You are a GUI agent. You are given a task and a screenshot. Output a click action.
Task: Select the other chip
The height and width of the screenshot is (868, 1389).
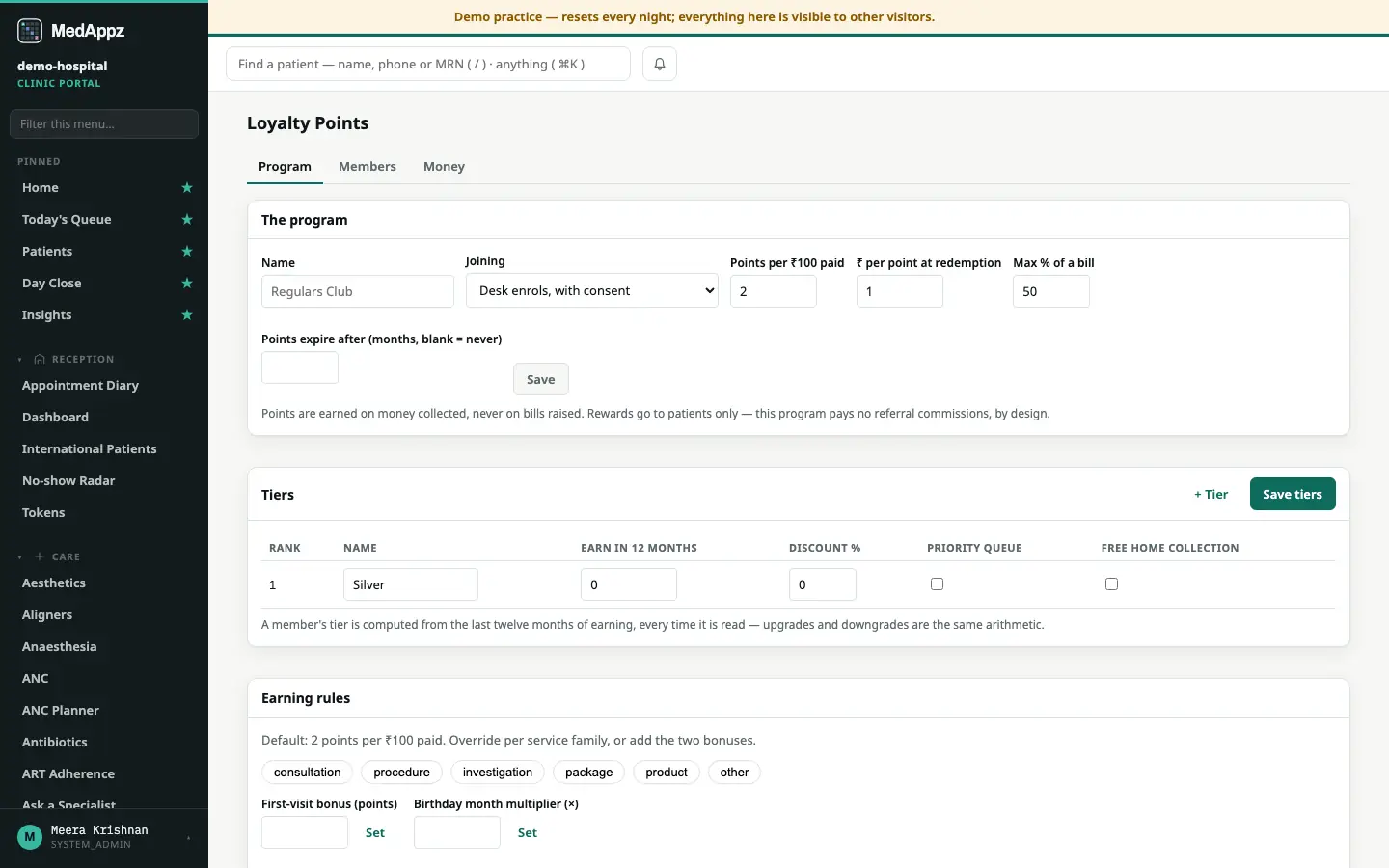coord(734,773)
